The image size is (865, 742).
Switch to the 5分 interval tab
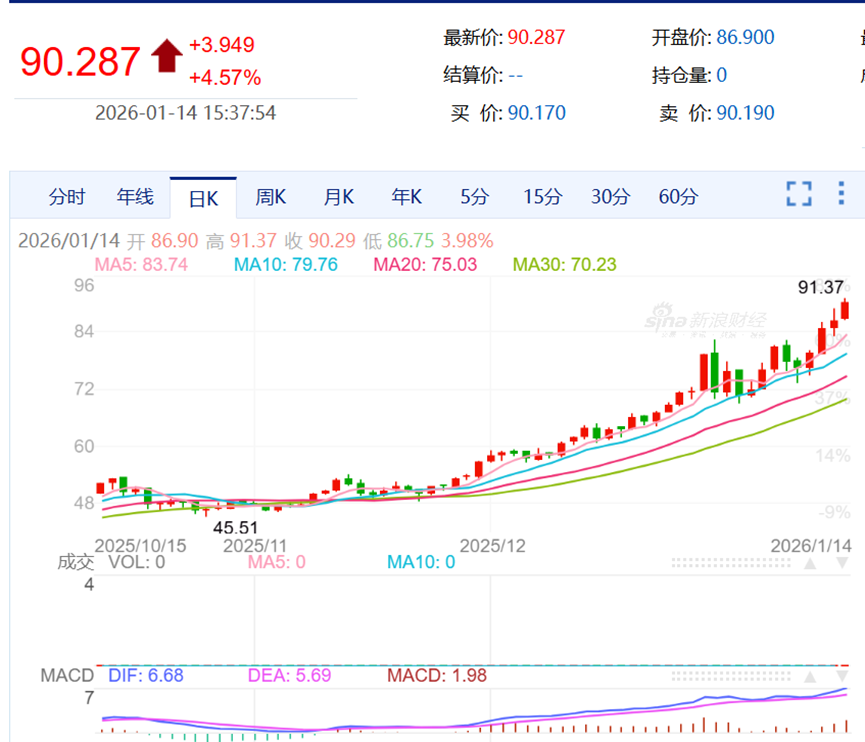(473, 197)
